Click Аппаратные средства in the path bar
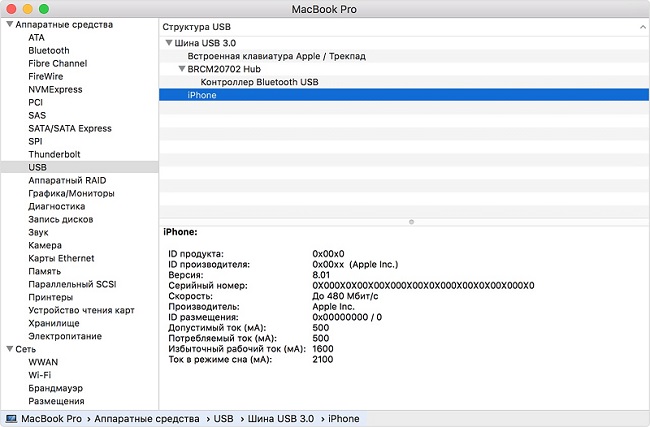650x427 pixels. tap(149, 418)
